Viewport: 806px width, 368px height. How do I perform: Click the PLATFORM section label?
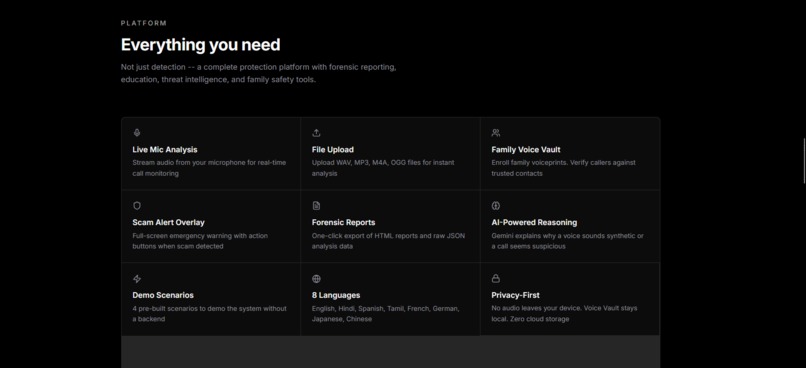click(x=144, y=23)
